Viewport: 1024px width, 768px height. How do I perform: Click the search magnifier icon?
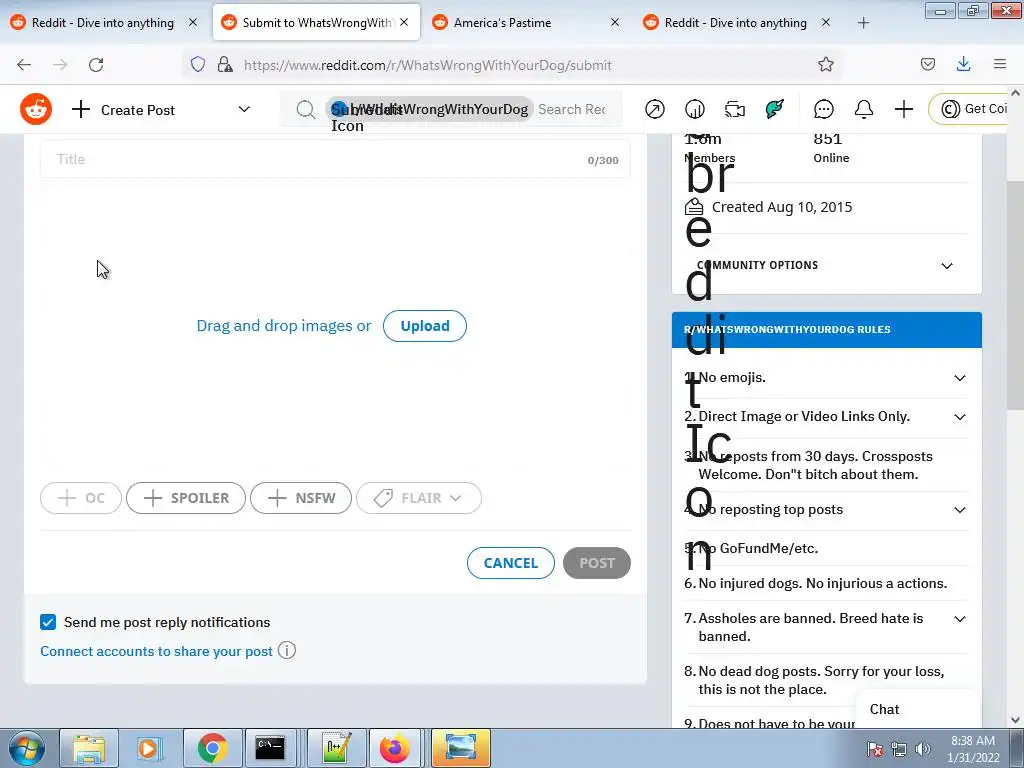[x=305, y=110]
